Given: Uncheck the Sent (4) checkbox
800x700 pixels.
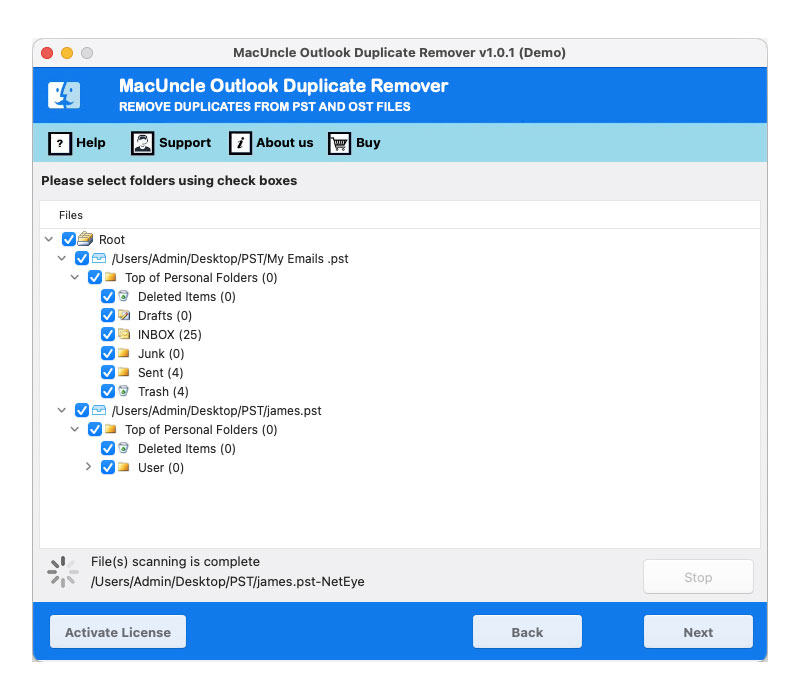Looking at the screenshot, I should pyautogui.click(x=108, y=372).
